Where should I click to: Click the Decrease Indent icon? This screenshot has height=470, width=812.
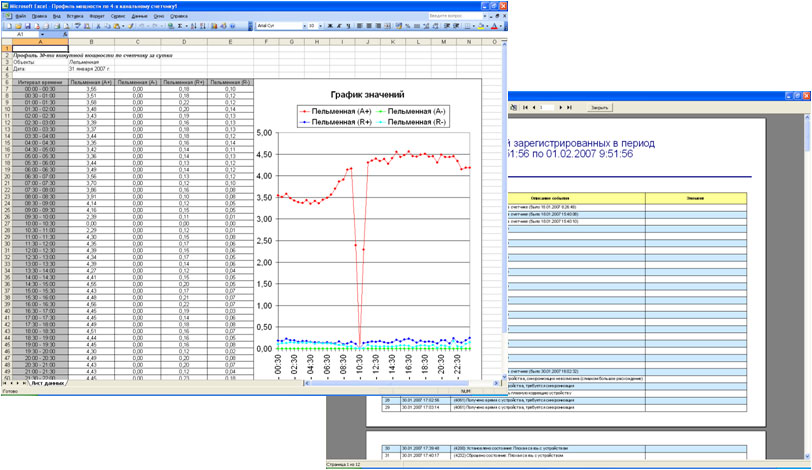pos(446,26)
